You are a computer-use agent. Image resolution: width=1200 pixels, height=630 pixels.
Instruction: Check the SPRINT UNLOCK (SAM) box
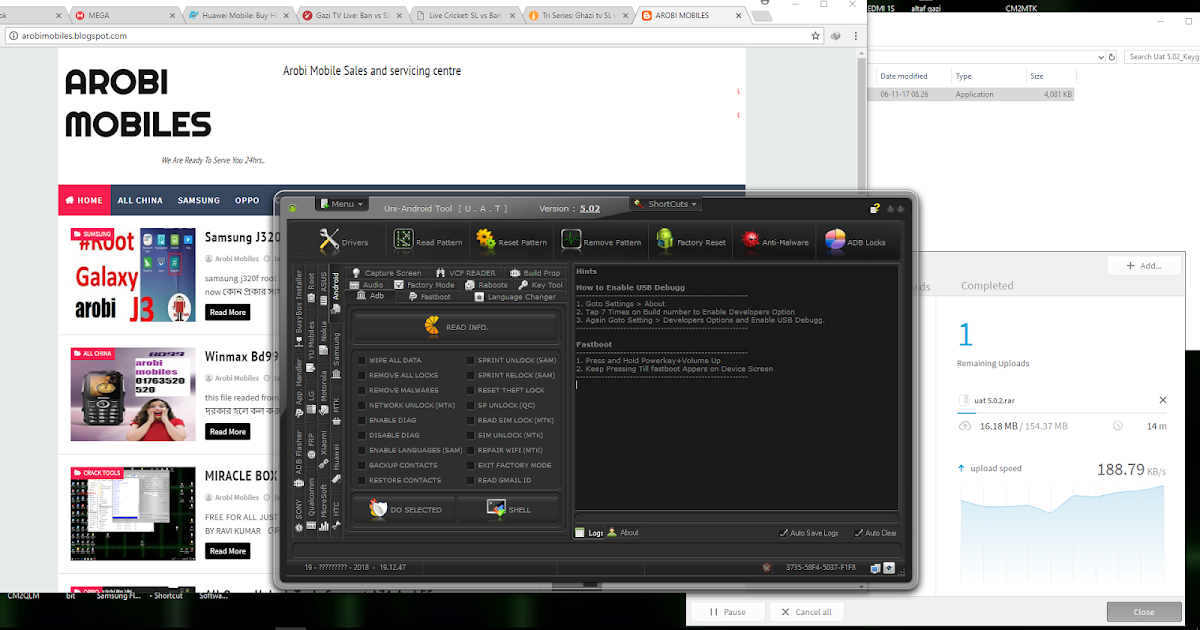(471, 360)
